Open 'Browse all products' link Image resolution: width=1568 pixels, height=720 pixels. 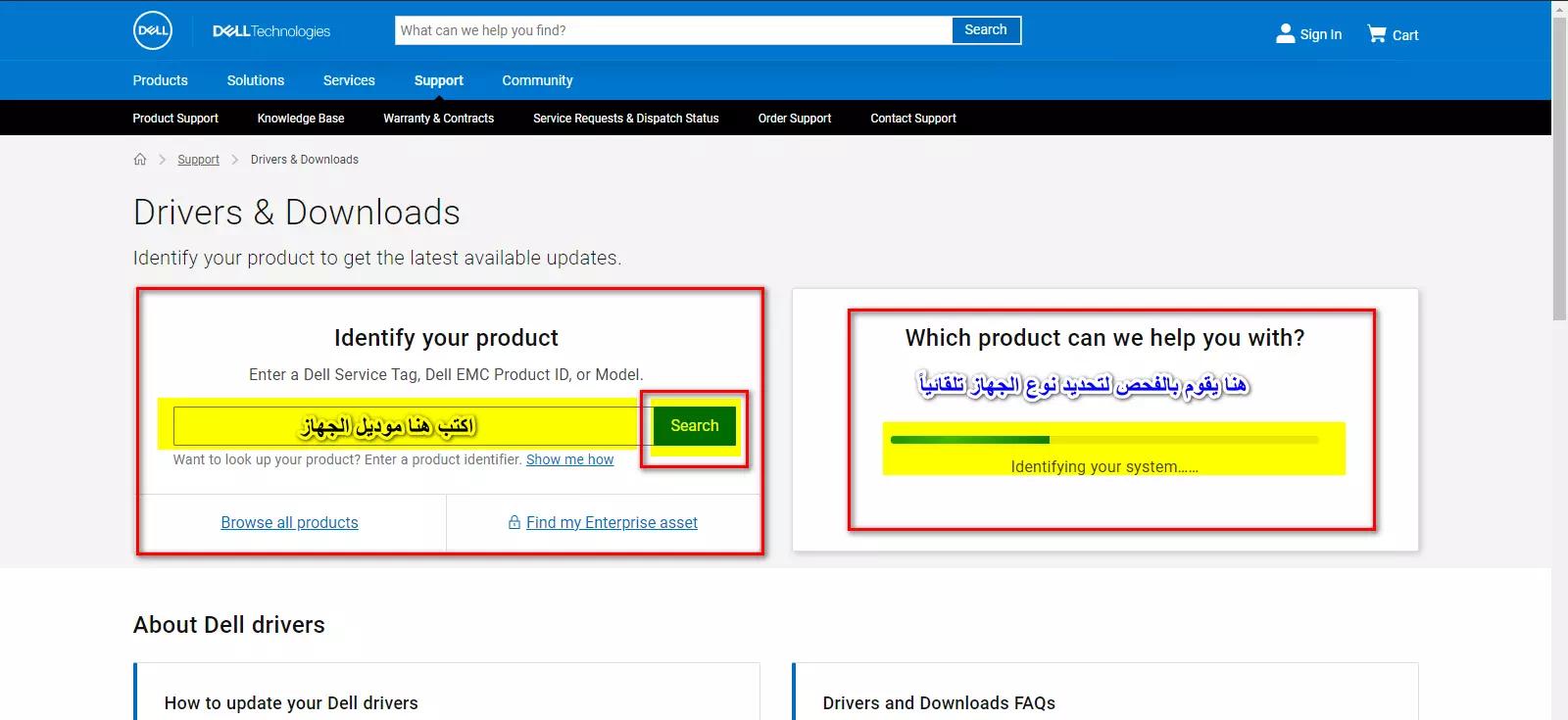[x=290, y=522]
